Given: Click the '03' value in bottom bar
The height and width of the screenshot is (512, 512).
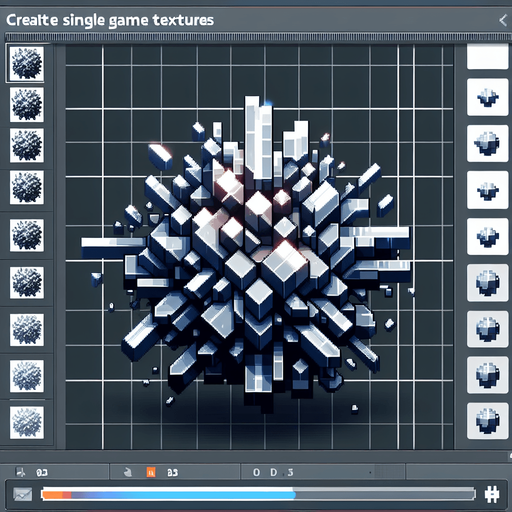Looking at the screenshot, I should (42, 472).
